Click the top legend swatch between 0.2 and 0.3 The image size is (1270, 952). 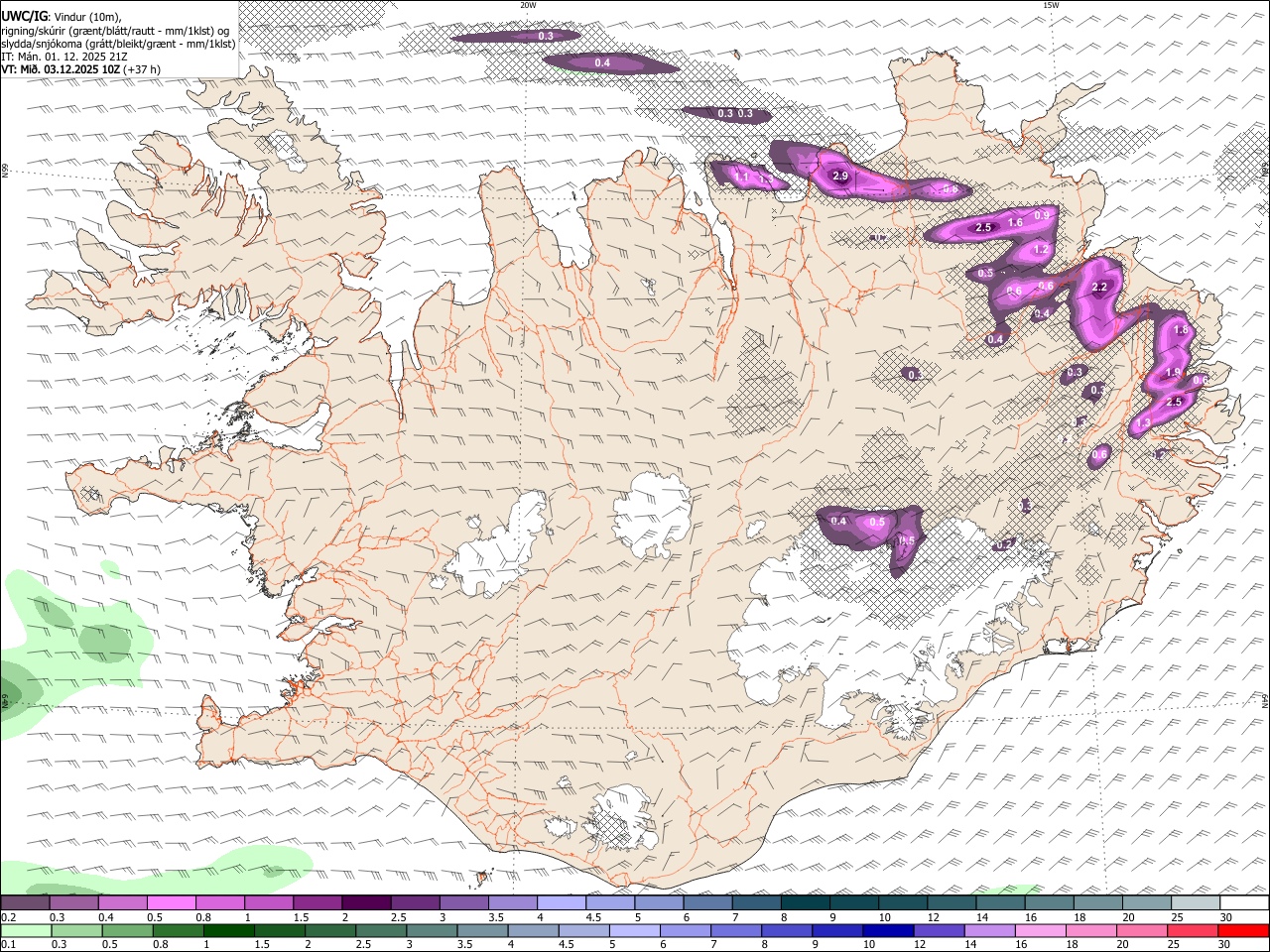[25, 902]
